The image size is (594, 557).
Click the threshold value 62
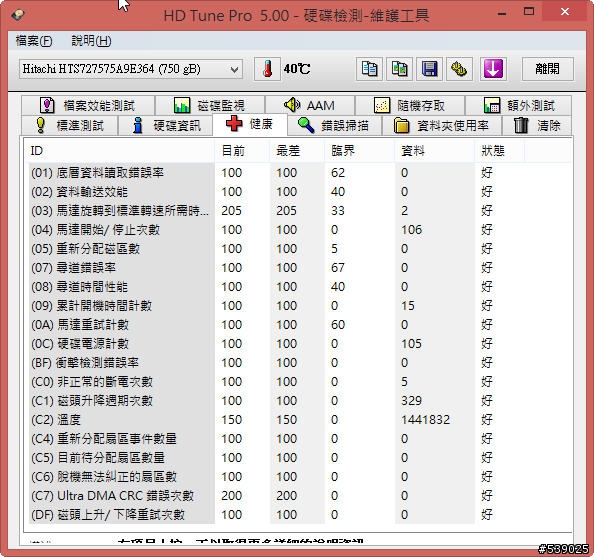(x=338, y=173)
